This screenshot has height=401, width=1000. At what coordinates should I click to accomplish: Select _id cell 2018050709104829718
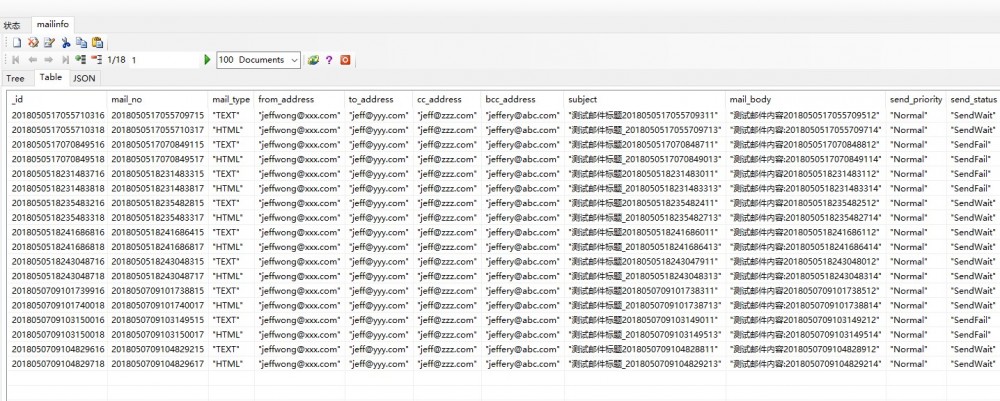click(x=57, y=364)
